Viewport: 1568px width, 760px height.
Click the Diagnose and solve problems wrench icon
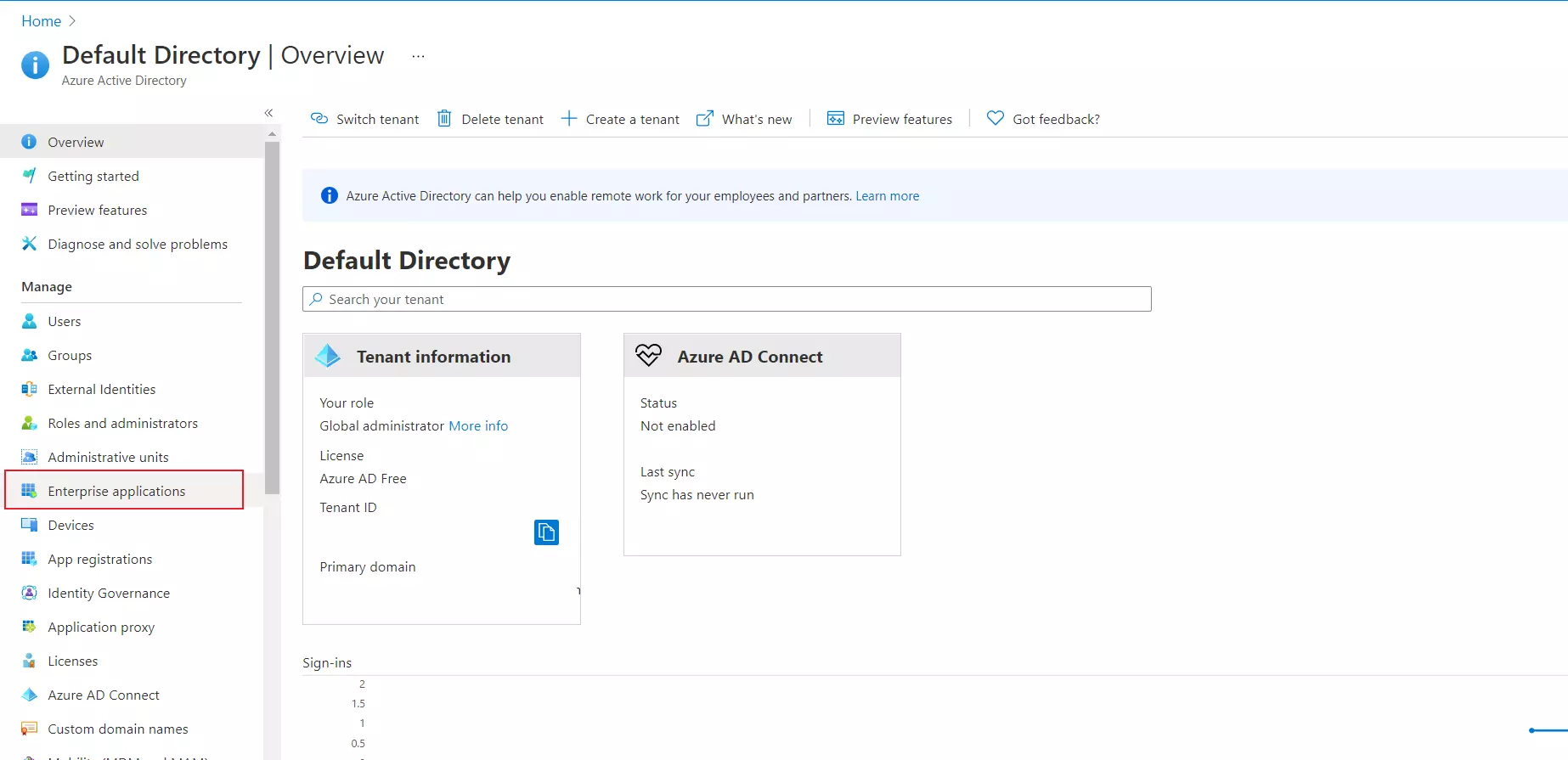pos(29,244)
